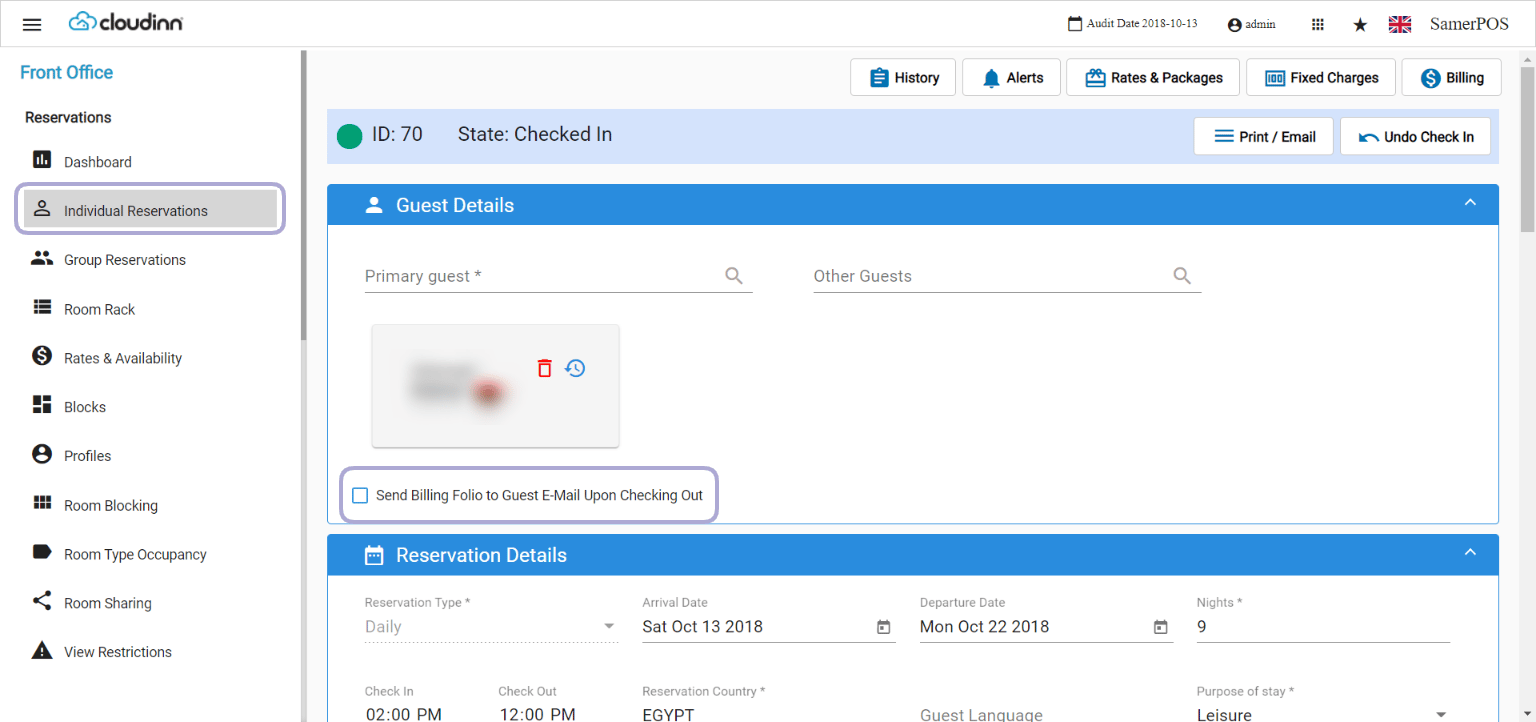Viewport: 1536px width, 722px height.
Task: Click the Guest Language field
Action: (1046, 714)
